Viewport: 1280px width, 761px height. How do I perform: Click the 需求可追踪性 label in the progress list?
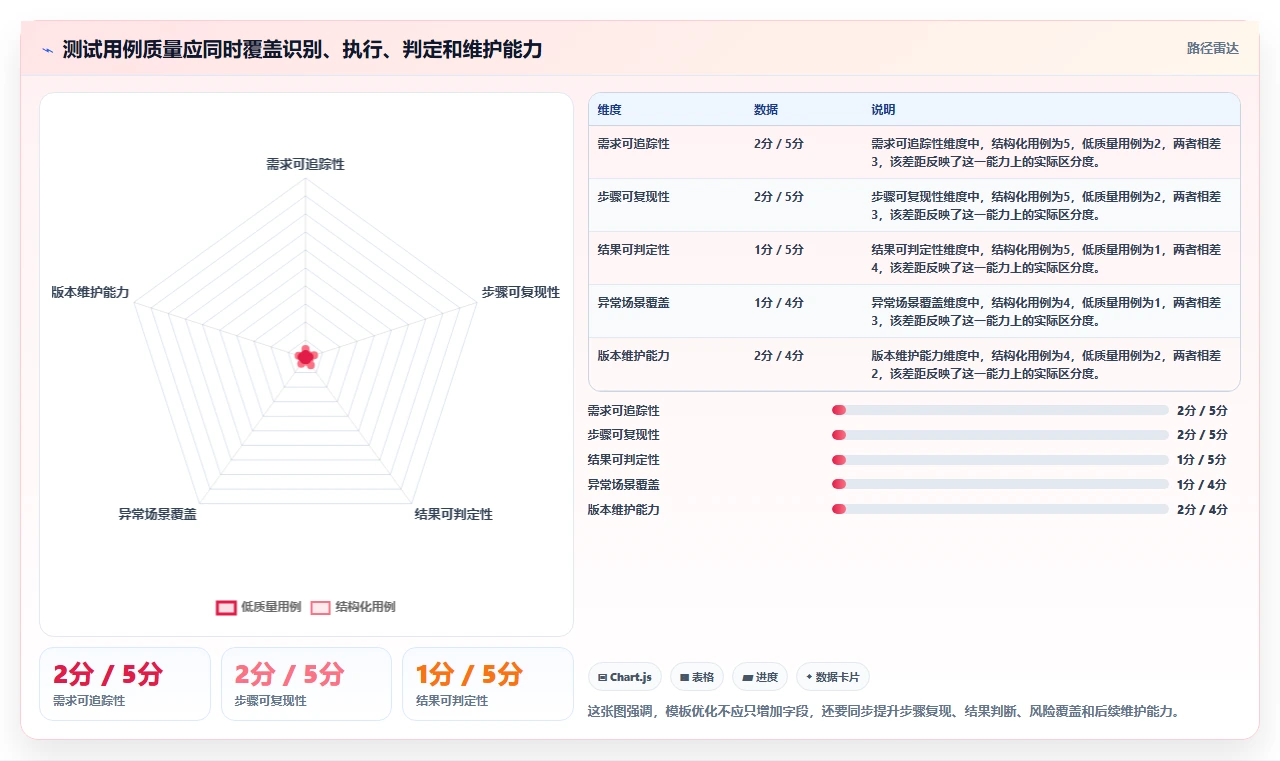click(624, 411)
